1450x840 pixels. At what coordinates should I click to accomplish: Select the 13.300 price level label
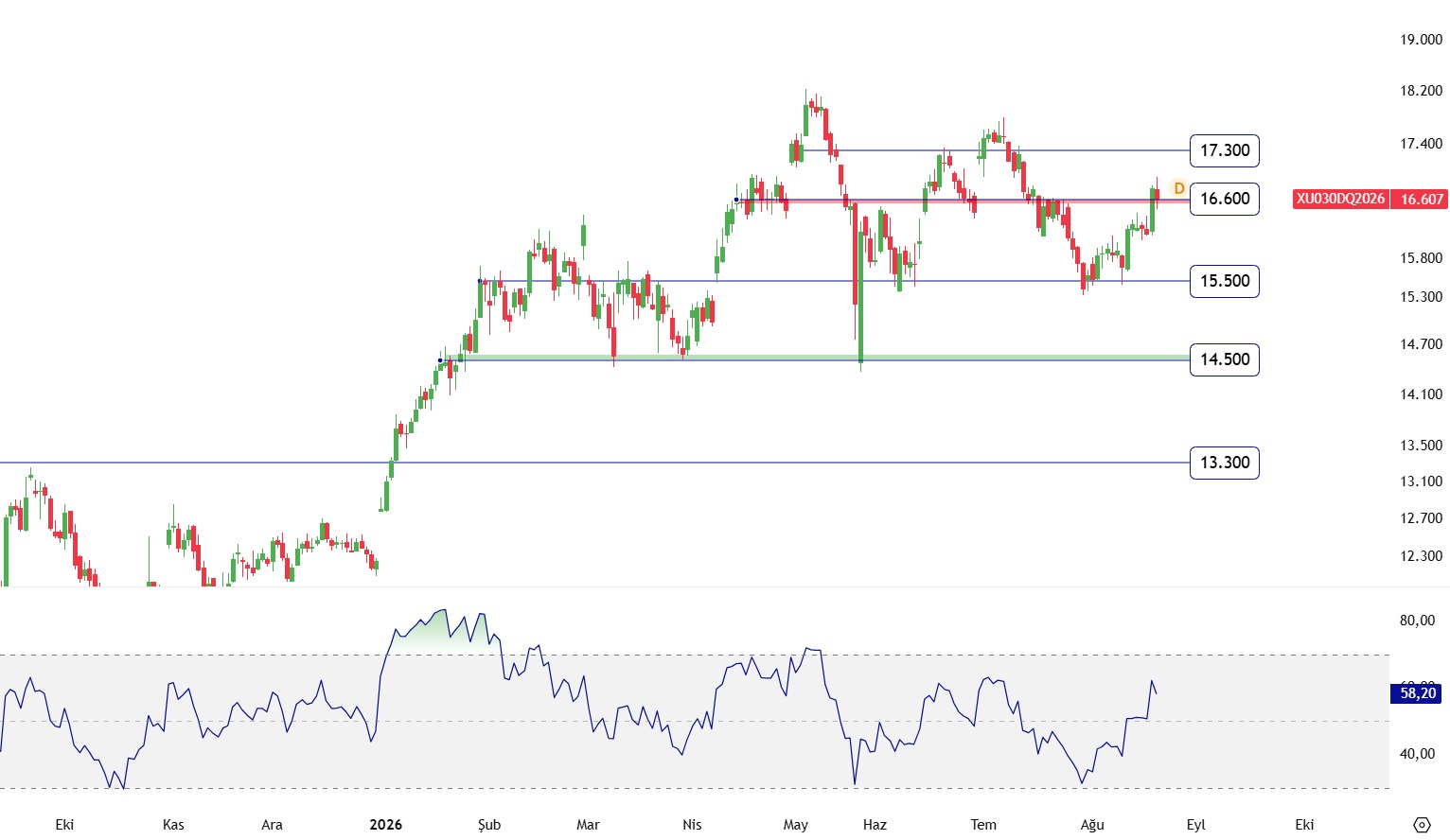(1225, 463)
